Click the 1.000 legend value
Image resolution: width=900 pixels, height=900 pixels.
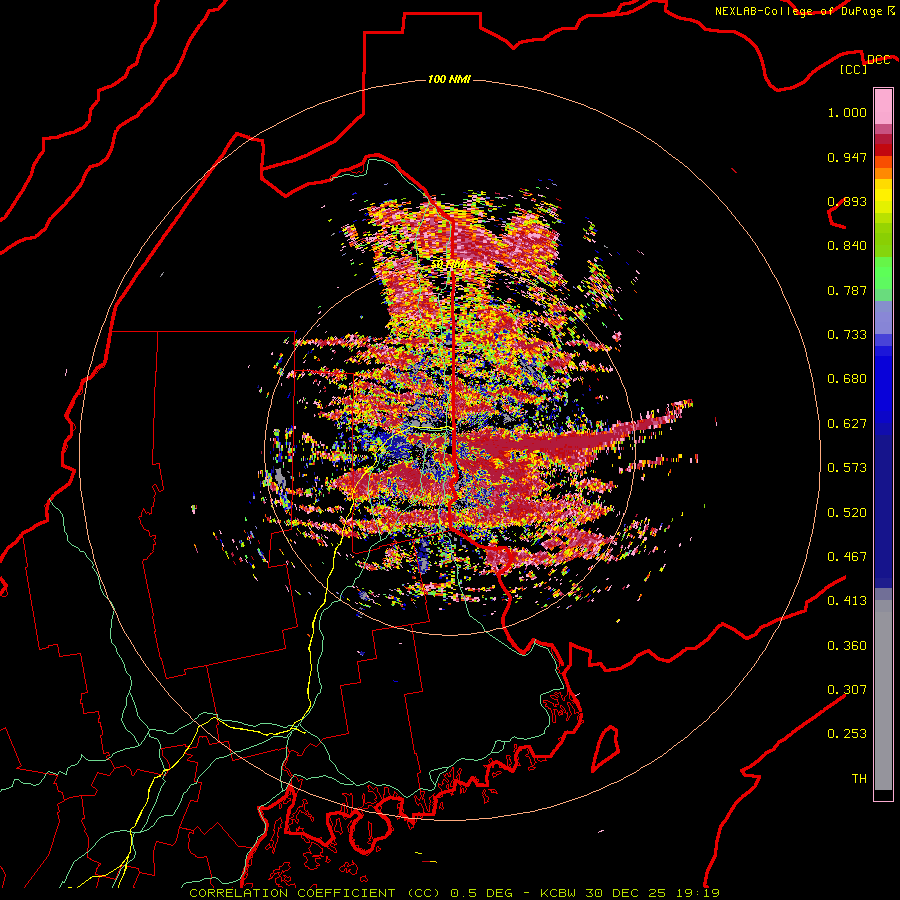pyautogui.click(x=847, y=112)
